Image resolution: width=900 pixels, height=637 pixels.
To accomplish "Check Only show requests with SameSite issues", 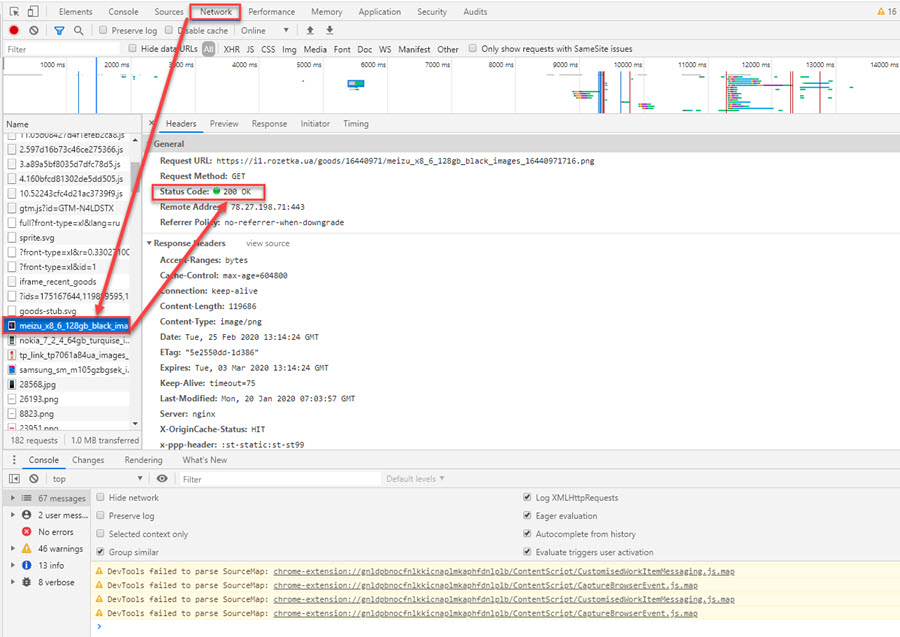I will point(472,49).
